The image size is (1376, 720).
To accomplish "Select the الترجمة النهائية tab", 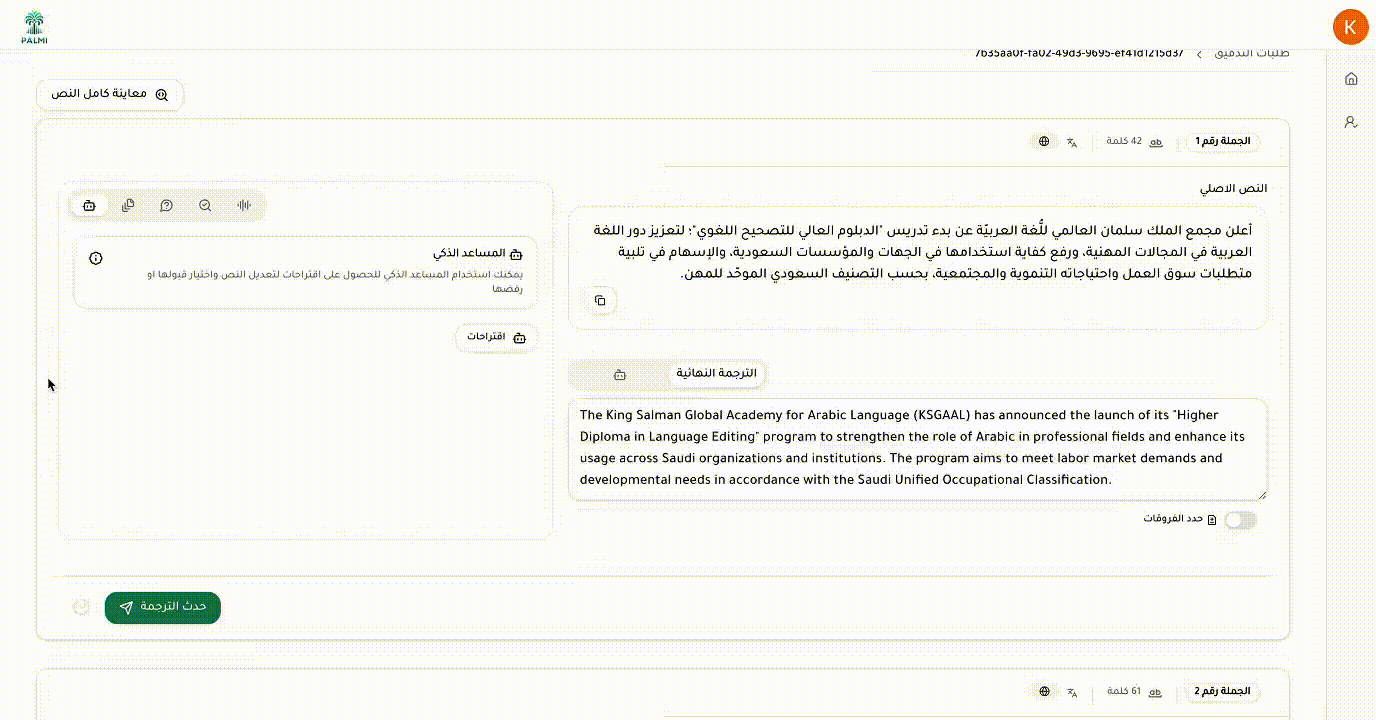I will pyautogui.click(x=718, y=373).
